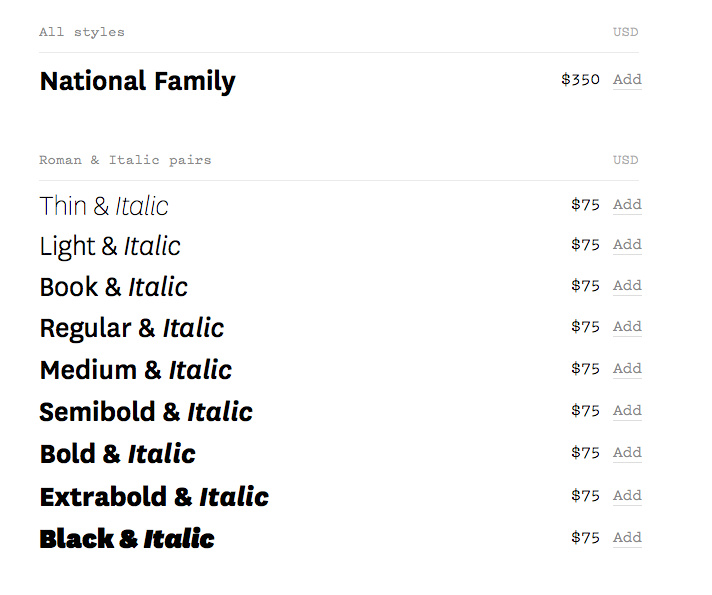Choose the Book & Italic style name

tap(113, 287)
